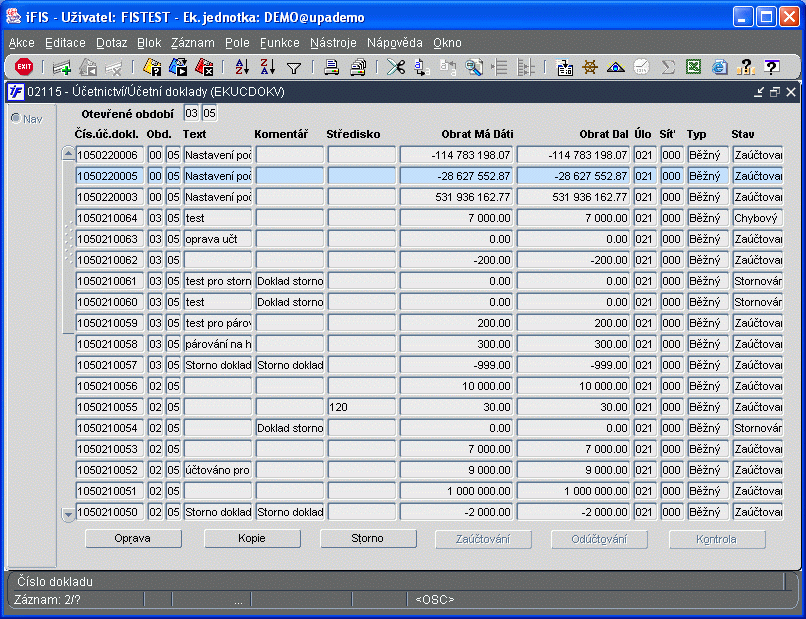Click the record list scroll up arrow
The image size is (806, 619).
point(68,153)
